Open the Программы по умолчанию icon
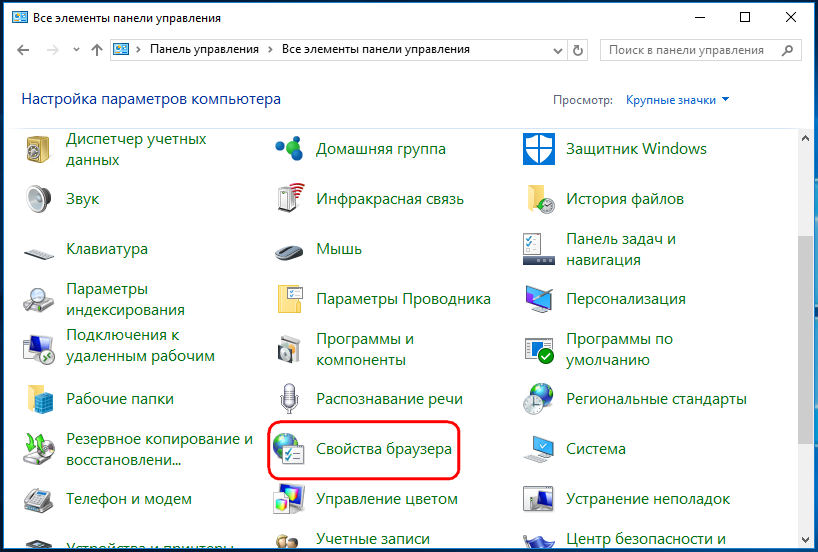Screen dimensions: 818x552 pos(539,350)
